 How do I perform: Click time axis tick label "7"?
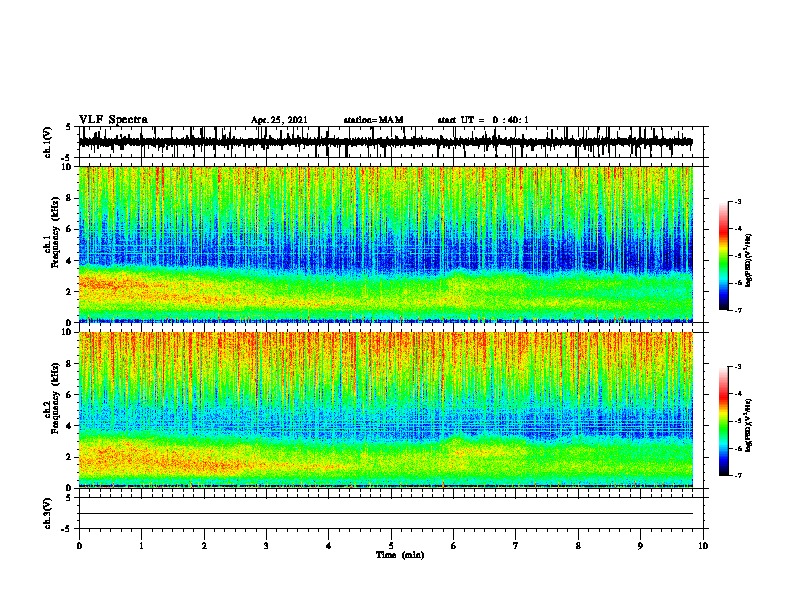click(516, 546)
